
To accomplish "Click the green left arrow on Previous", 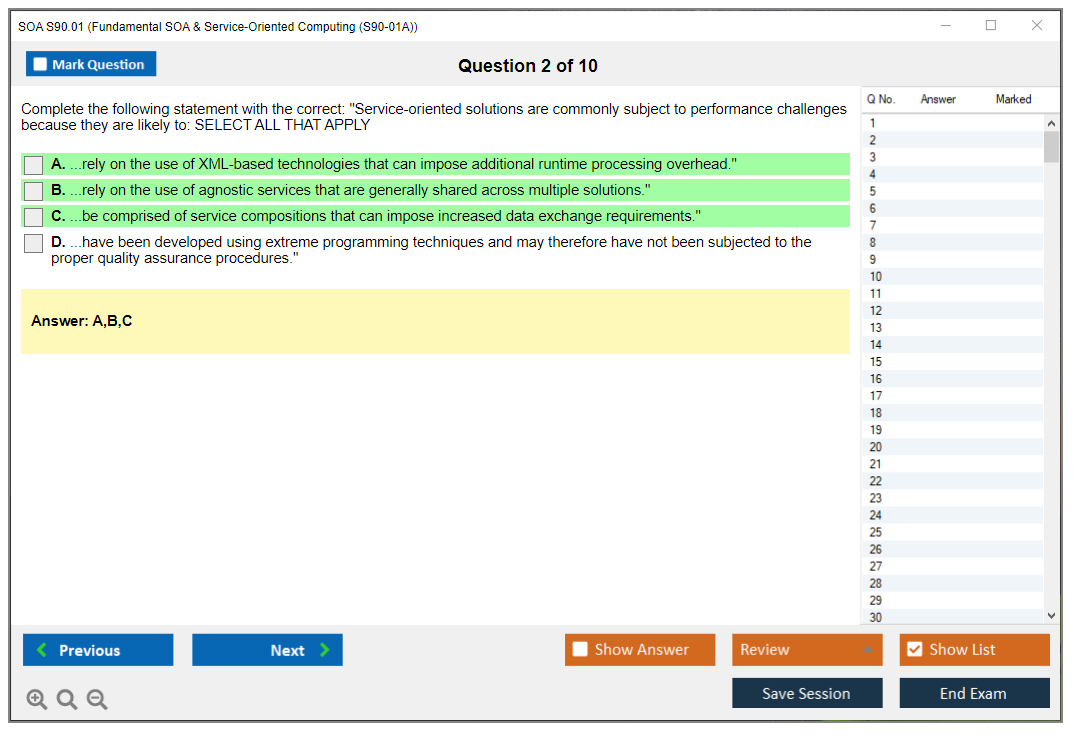I will pyautogui.click(x=42, y=650).
